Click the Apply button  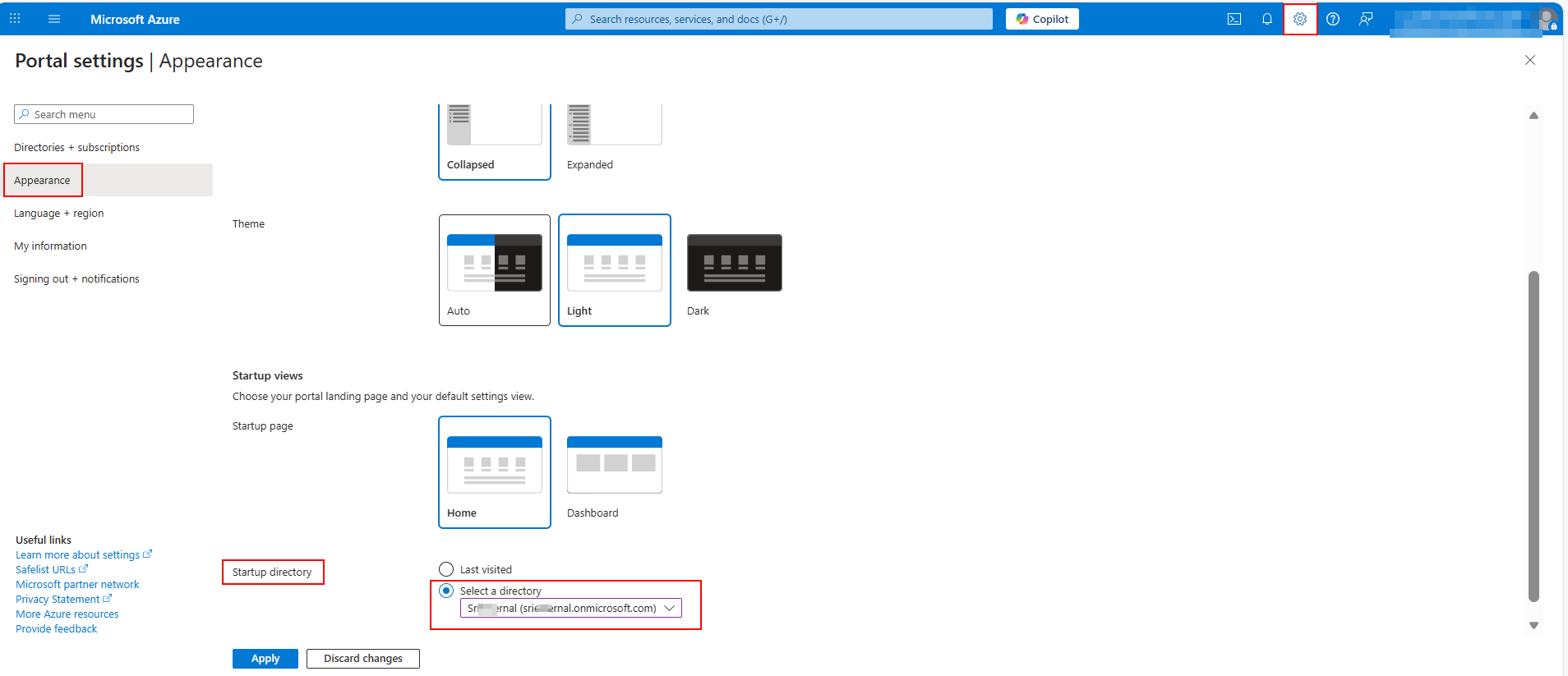[x=265, y=659]
